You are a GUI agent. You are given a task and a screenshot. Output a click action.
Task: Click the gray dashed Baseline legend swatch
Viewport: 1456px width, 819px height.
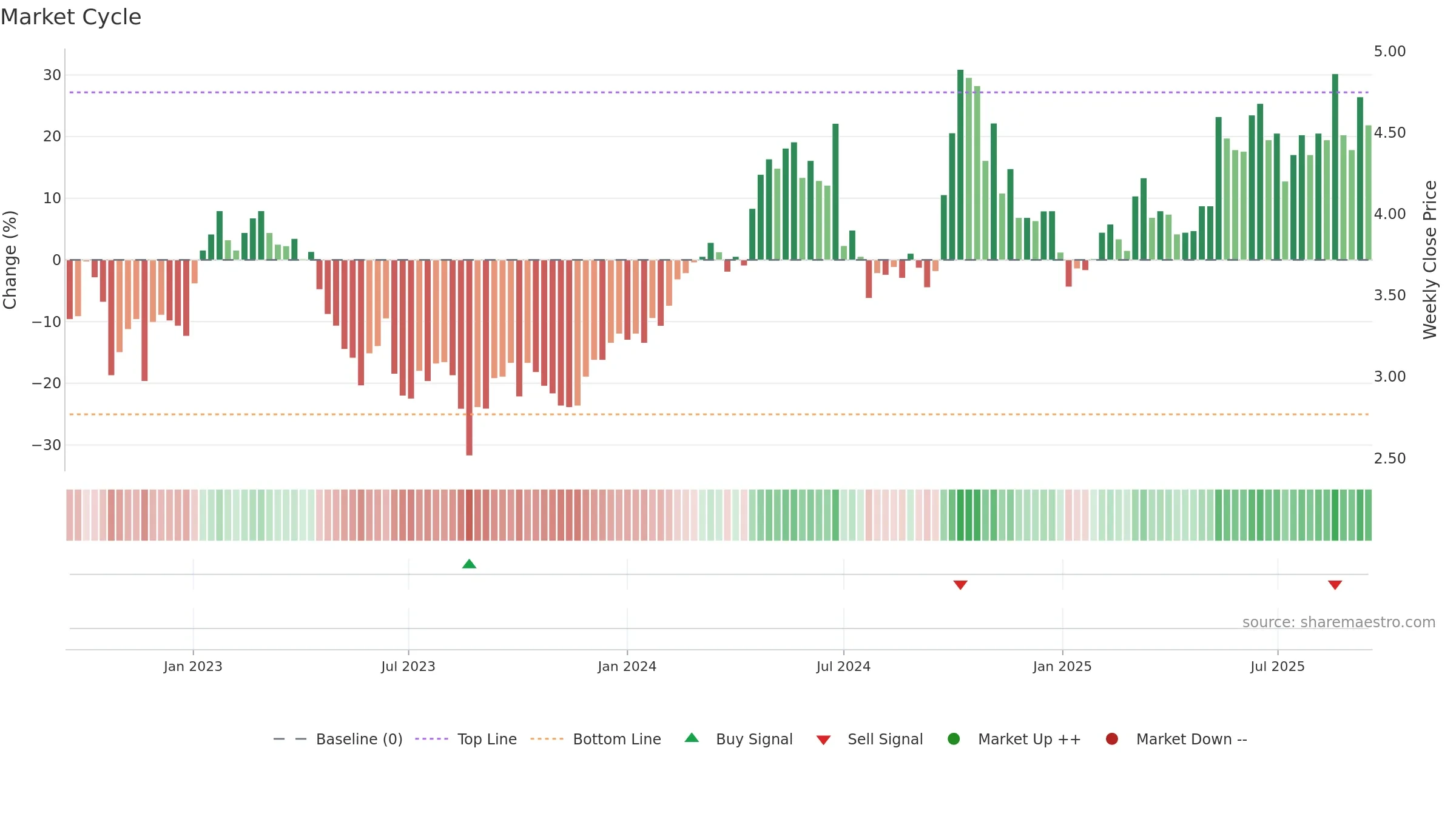(290, 739)
